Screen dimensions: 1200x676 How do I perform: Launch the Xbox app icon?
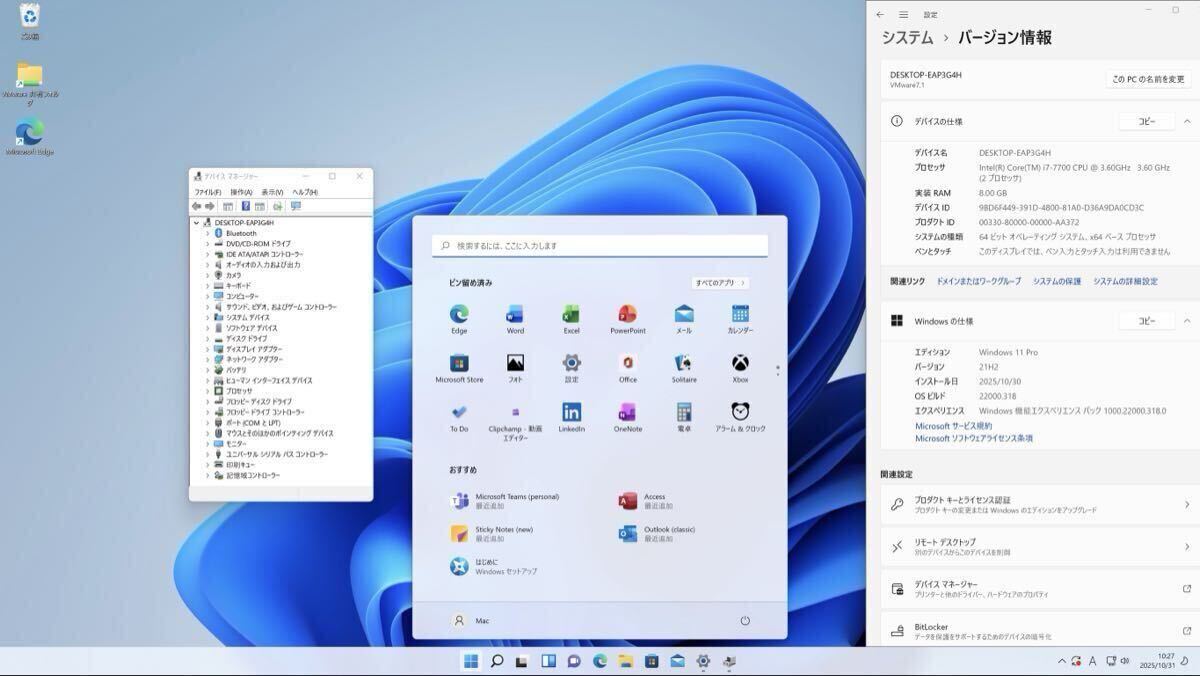740,364
